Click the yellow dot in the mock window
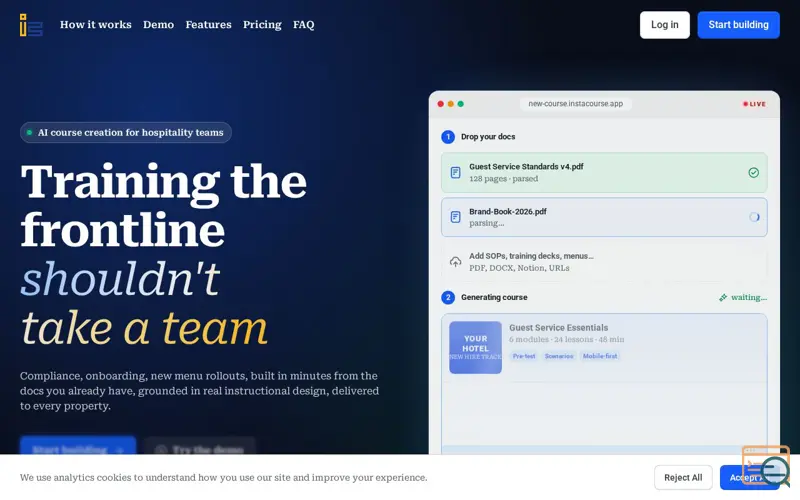Viewport: 800px width, 500px height. [x=451, y=104]
